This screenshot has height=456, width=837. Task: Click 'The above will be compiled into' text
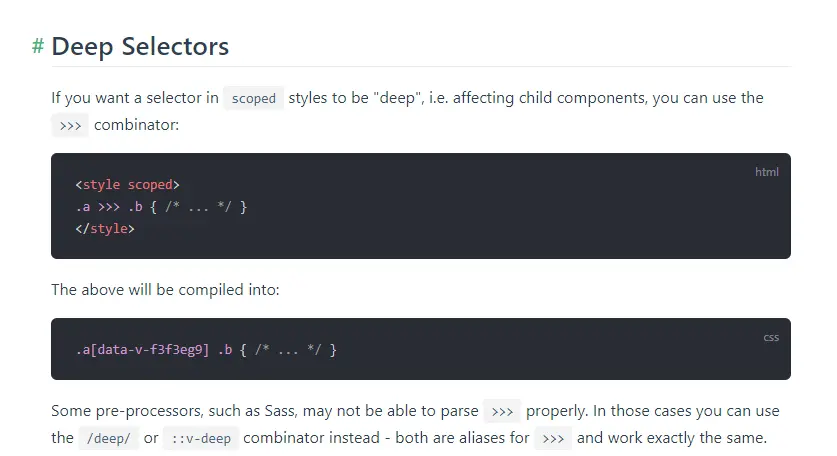pos(165,290)
